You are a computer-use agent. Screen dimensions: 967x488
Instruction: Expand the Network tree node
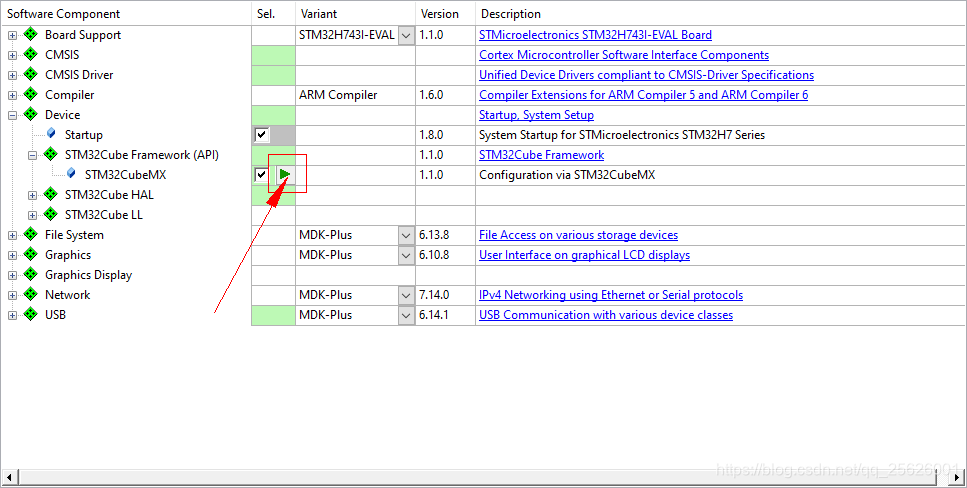coord(12,296)
